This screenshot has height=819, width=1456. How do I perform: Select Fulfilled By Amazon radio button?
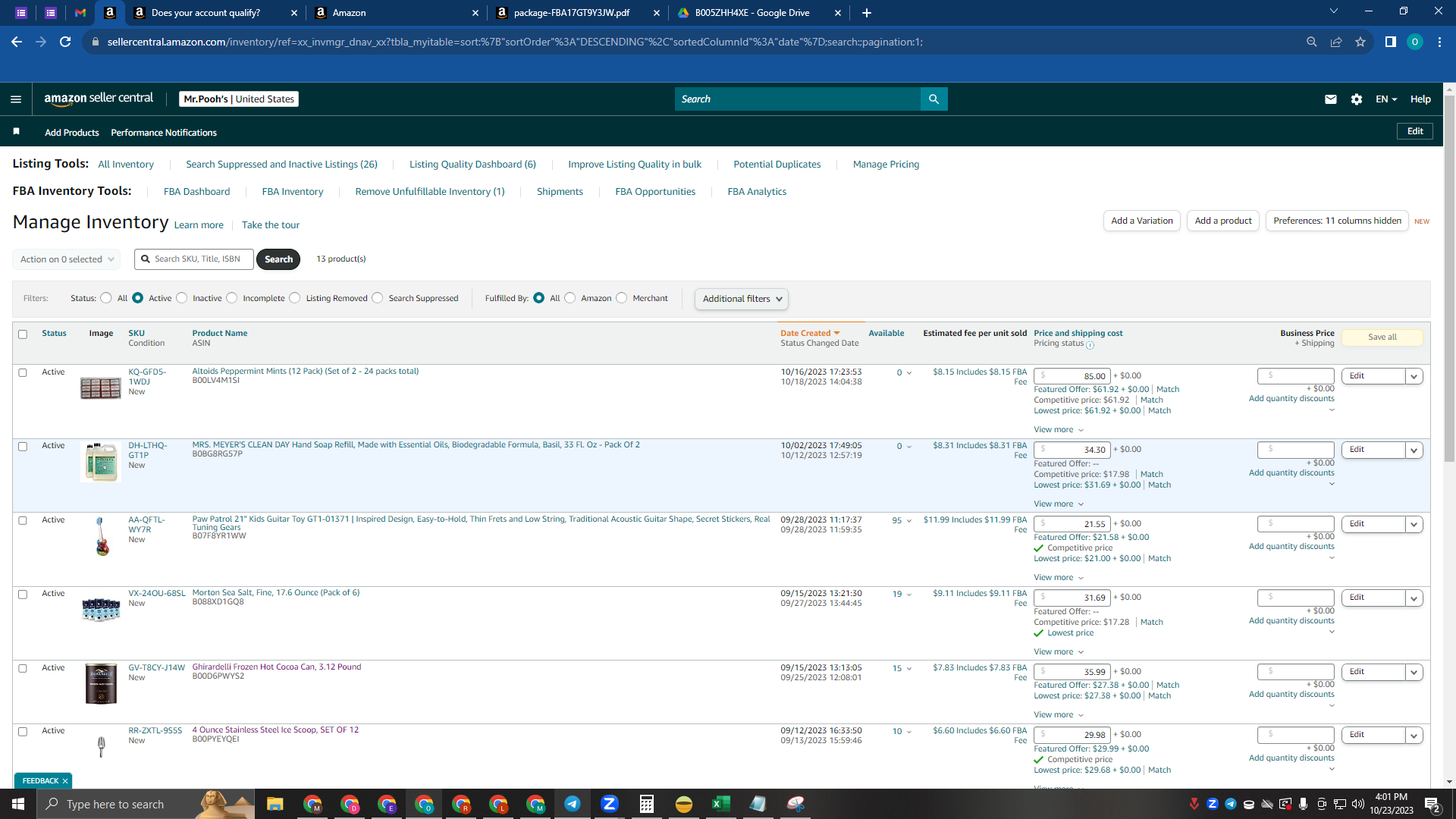(570, 298)
